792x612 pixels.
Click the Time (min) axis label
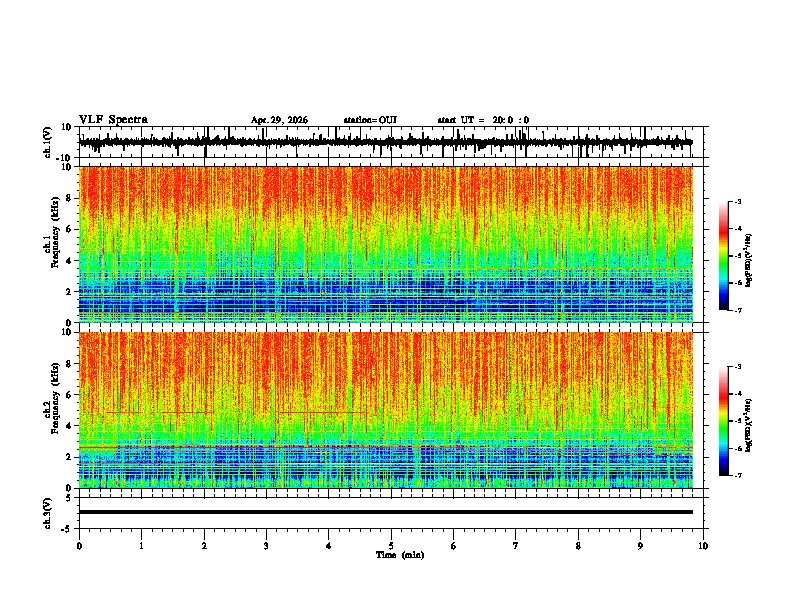point(400,555)
